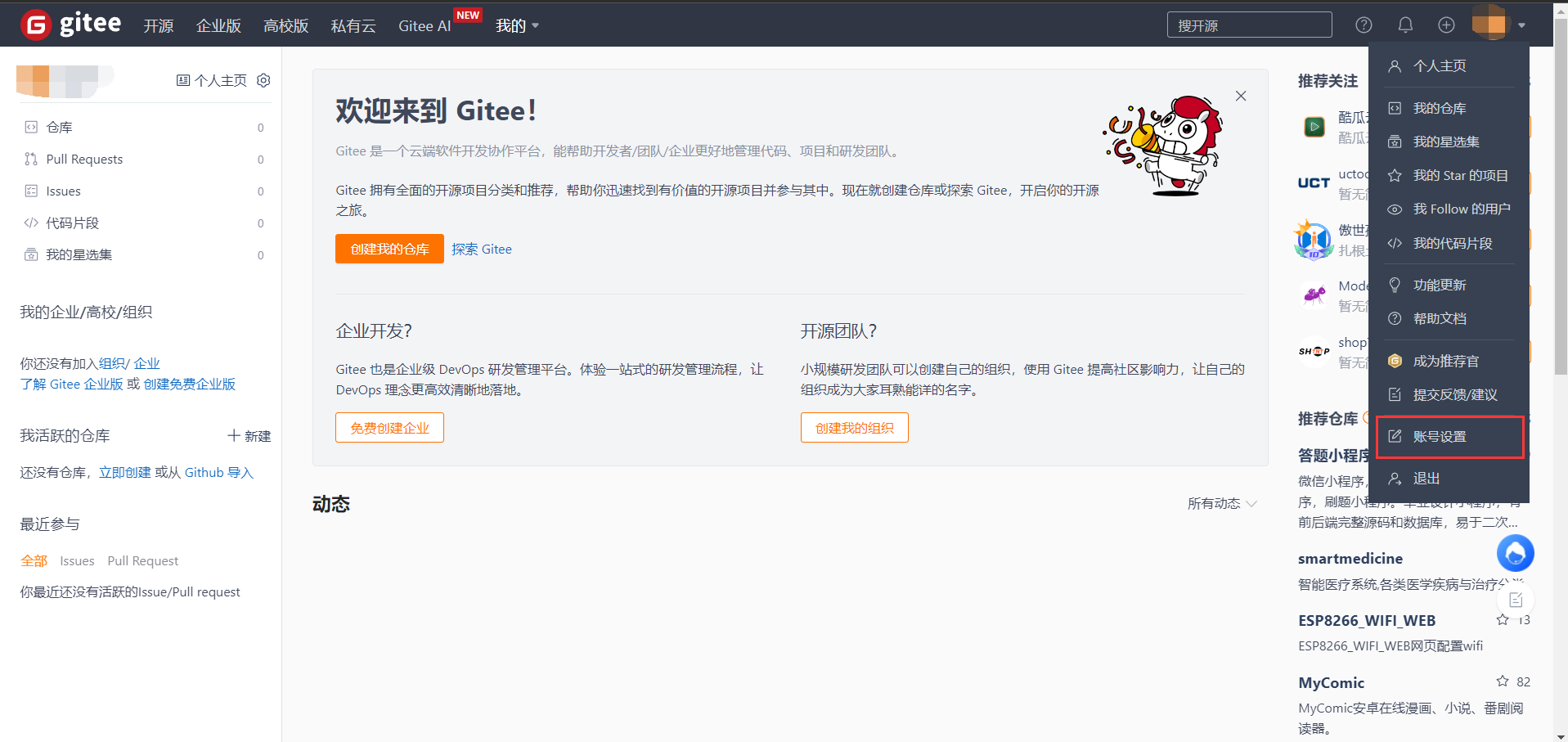Close the welcome banner
Image resolution: width=1568 pixels, height=742 pixels.
[1241, 96]
